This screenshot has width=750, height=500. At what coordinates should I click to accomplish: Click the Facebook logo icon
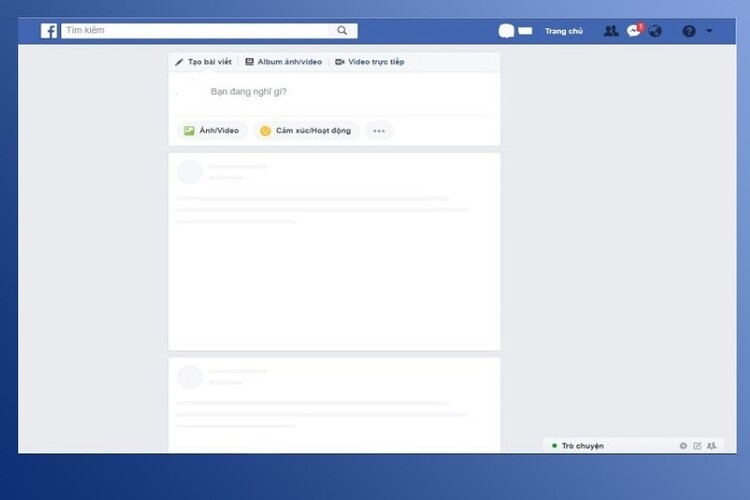49,31
